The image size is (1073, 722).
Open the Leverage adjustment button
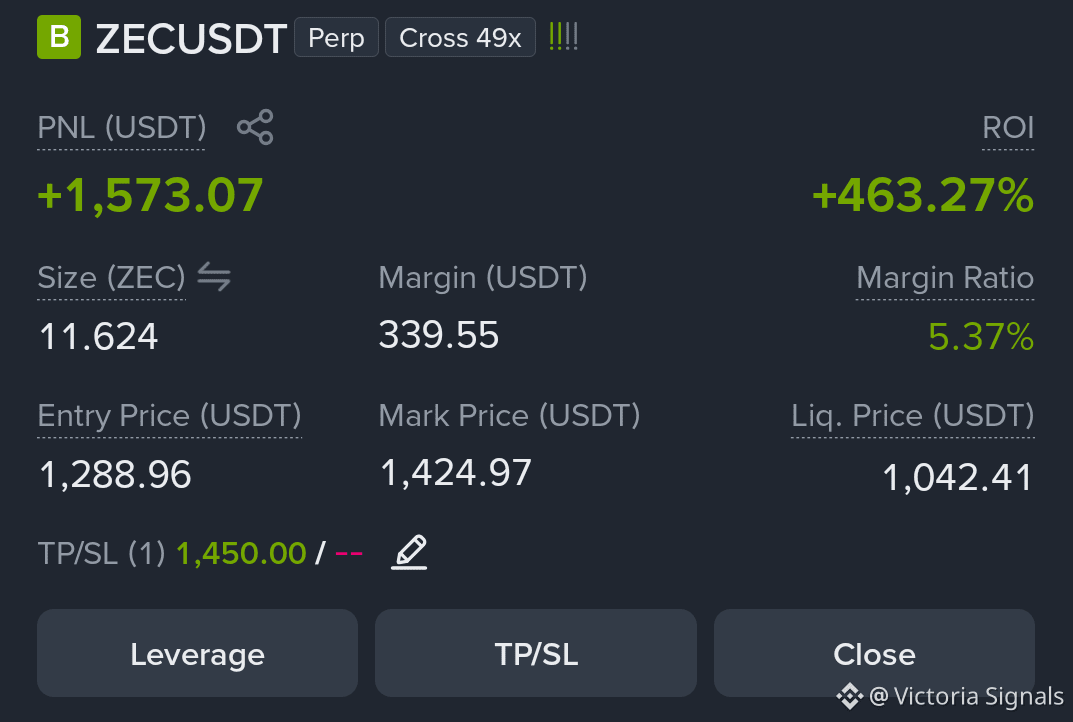tap(197, 654)
